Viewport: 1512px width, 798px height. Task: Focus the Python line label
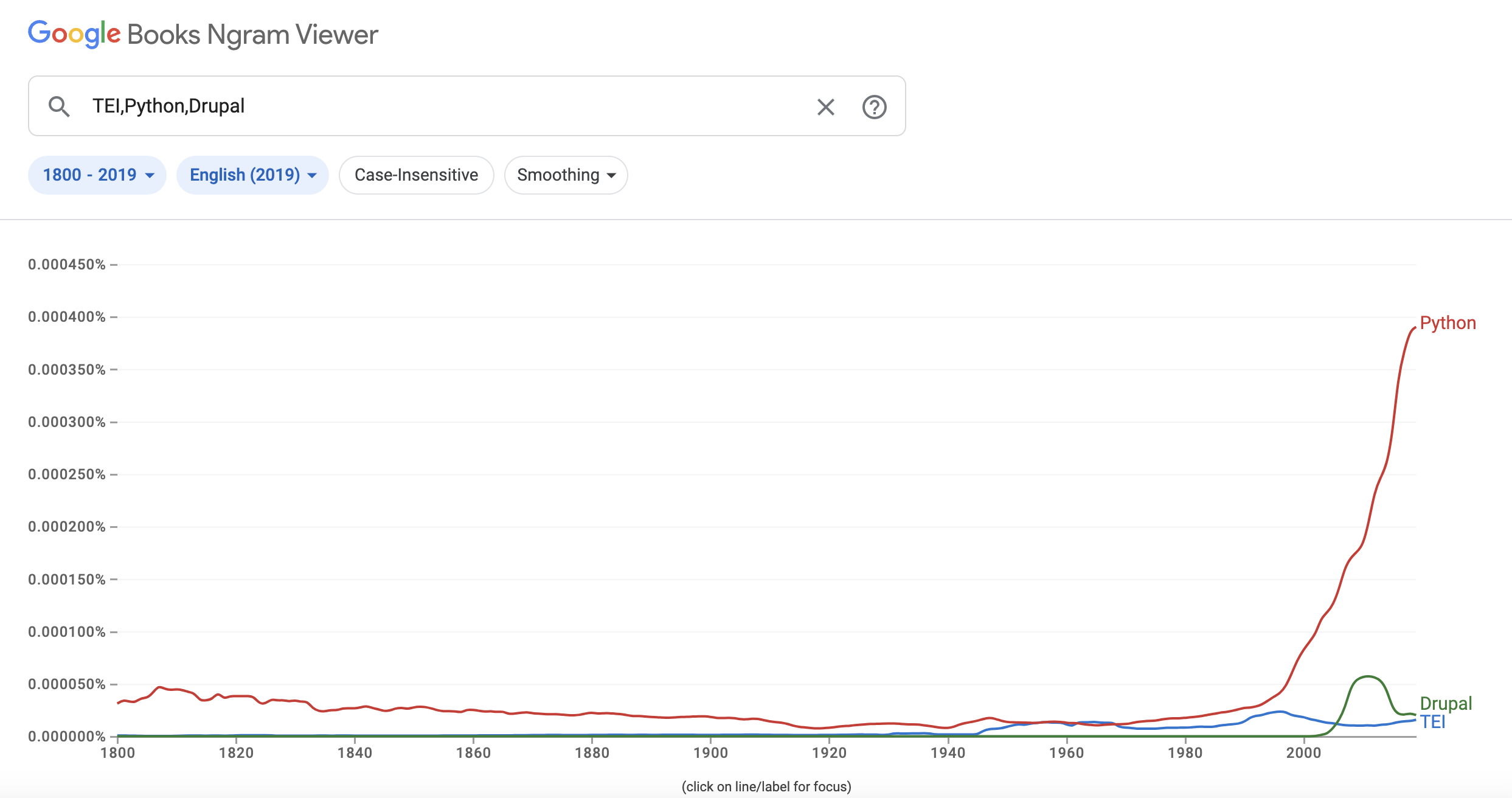pyautogui.click(x=1448, y=323)
